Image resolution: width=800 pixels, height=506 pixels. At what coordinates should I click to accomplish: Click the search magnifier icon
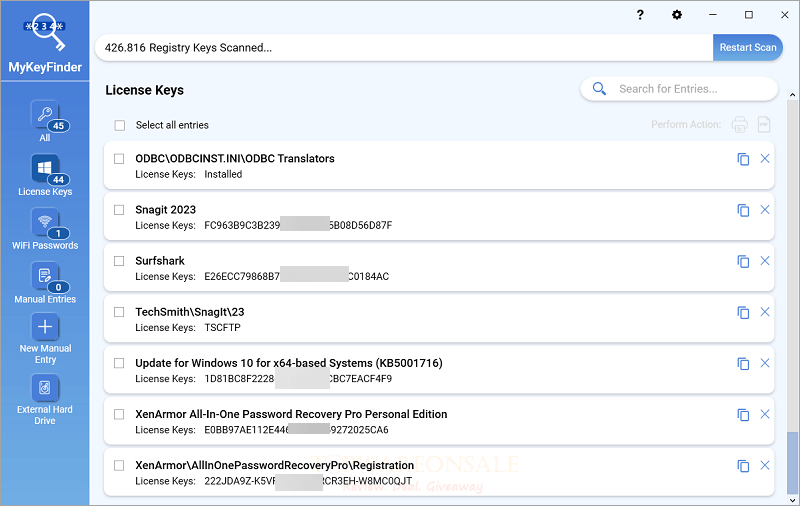[x=599, y=89]
